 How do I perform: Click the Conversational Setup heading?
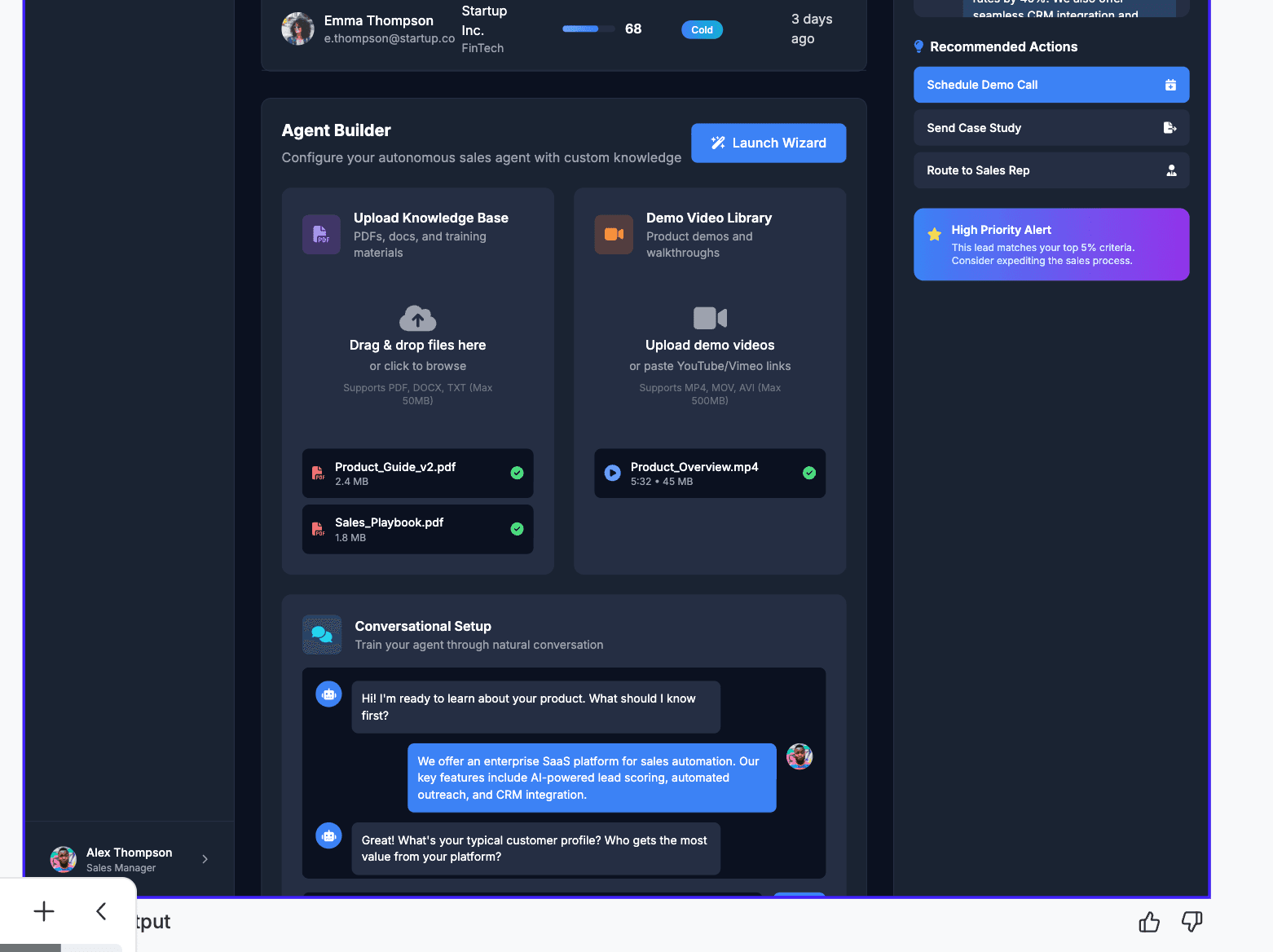(423, 626)
